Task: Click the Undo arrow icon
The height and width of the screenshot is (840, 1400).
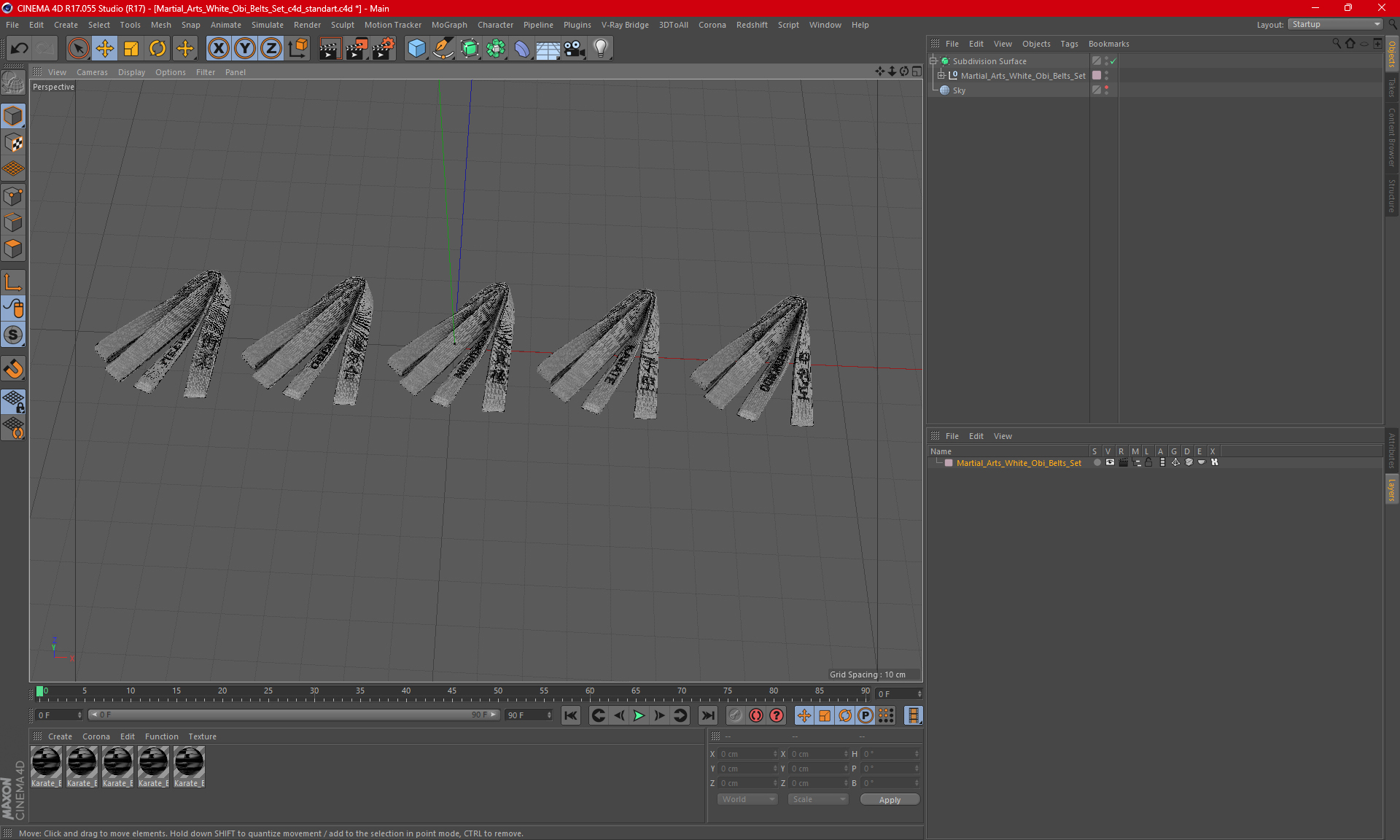Action: (x=20, y=48)
